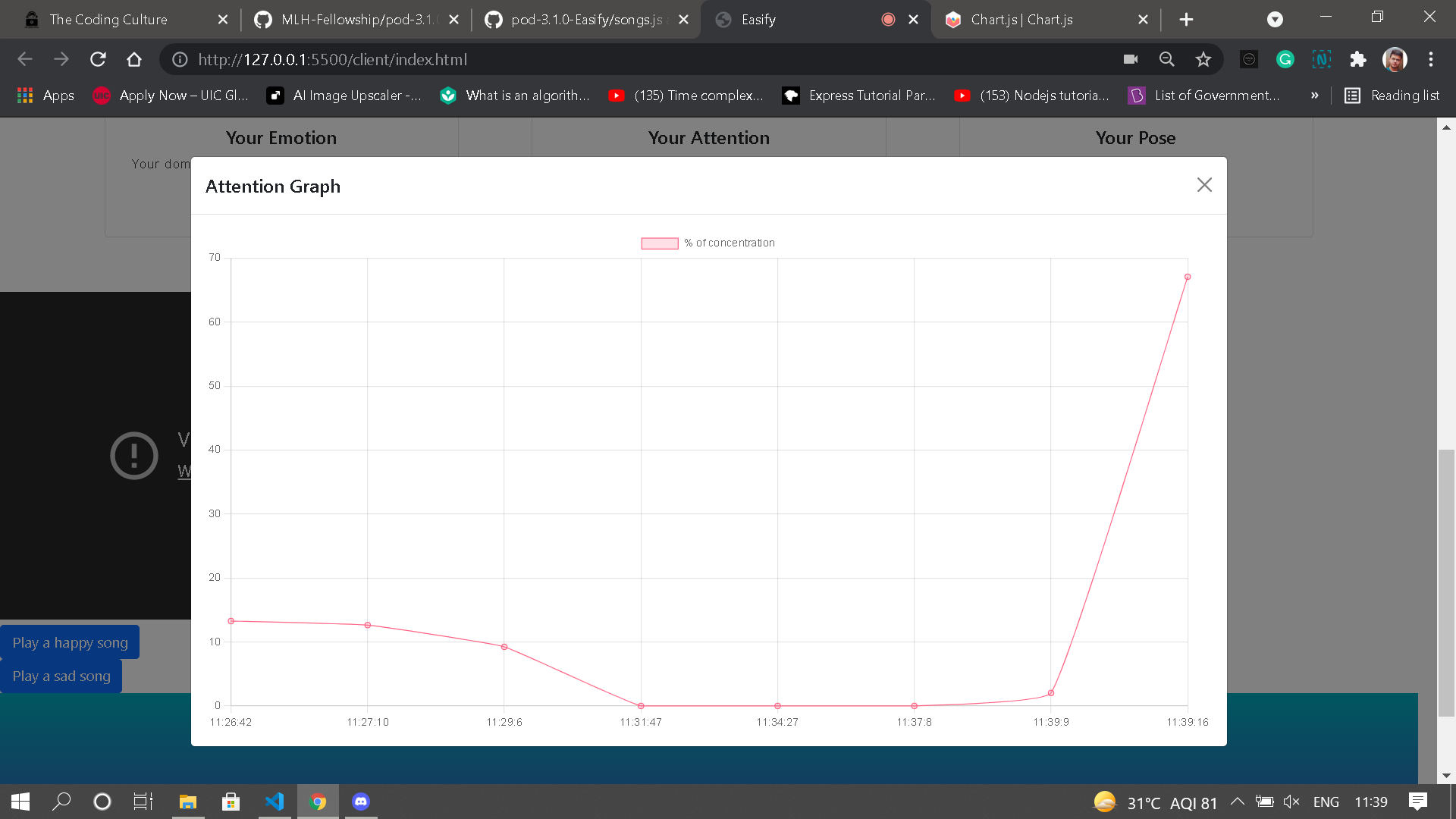Screen dimensions: 1456x819
Task: Open the Extensions puzzle icon
Action: pyautogui.click(x=1357, y=59)
